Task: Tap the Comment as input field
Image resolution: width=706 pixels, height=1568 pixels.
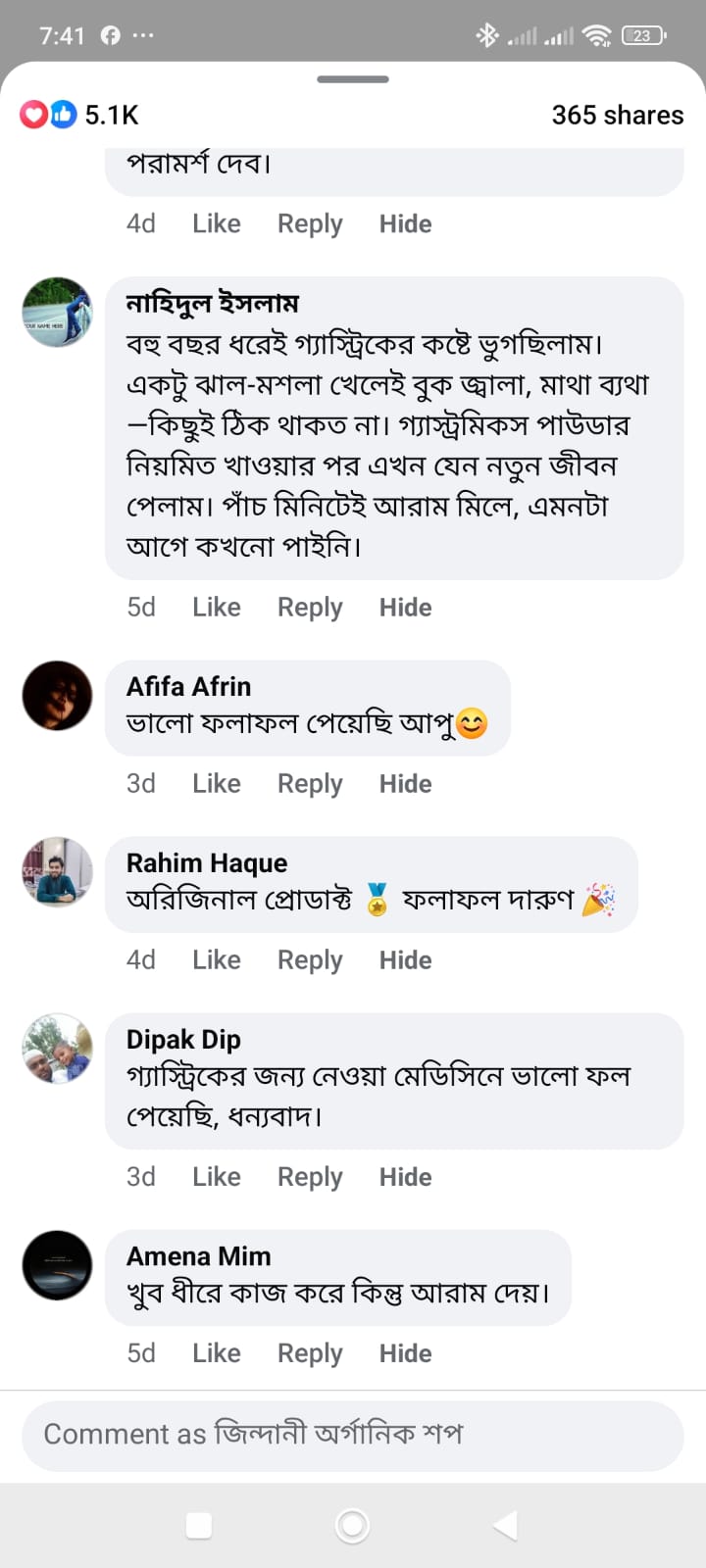Action: pyautogui.click(x=352, y=1435)
